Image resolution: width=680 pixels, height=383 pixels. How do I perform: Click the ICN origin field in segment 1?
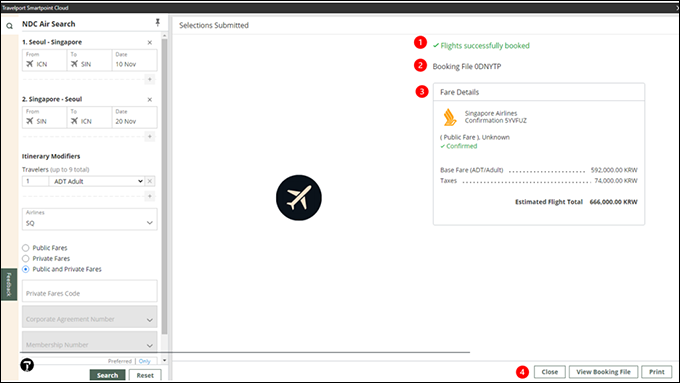point(45,60)
